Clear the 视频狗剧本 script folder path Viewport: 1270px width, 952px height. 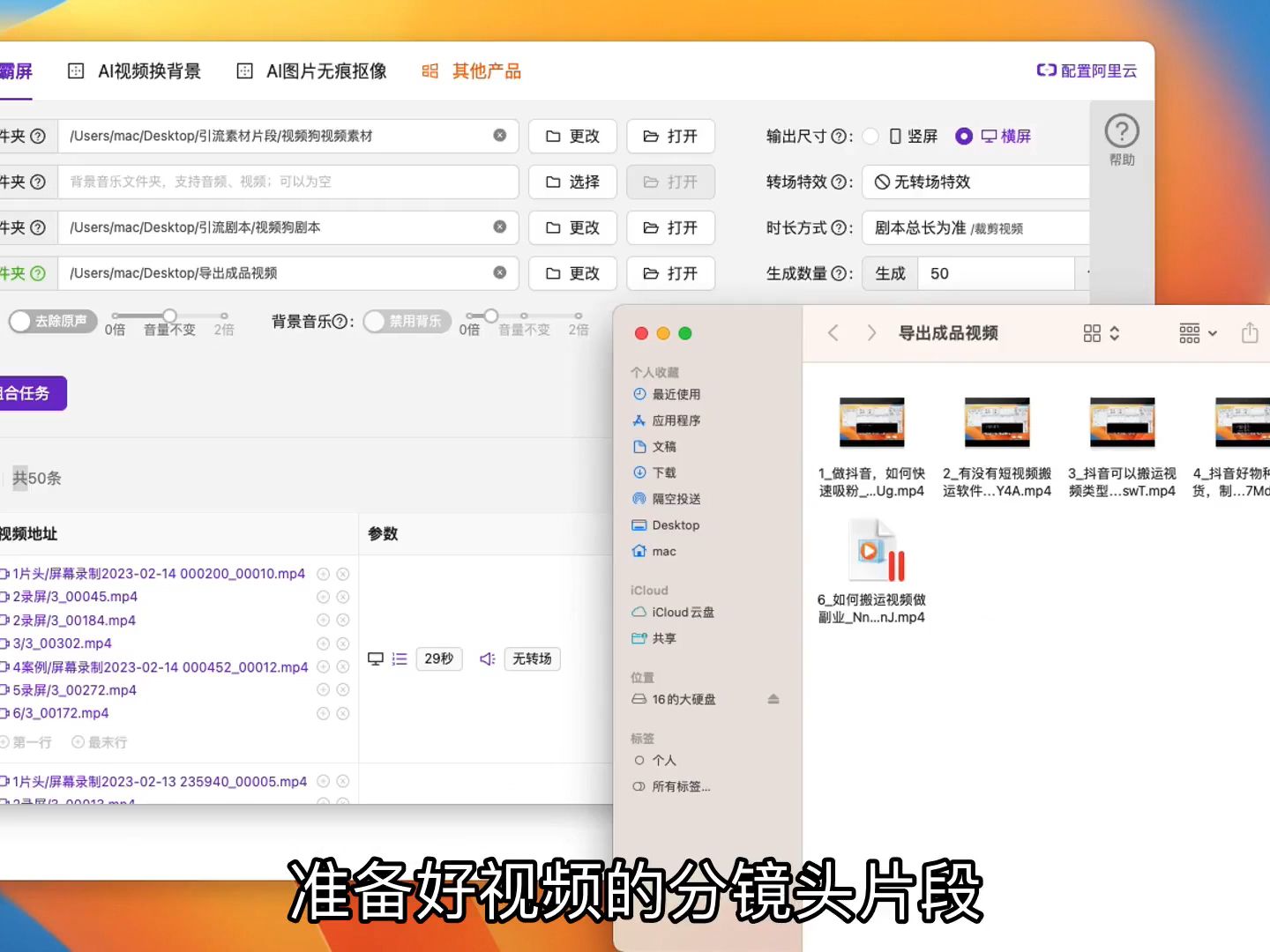pyautogui.click(x=500, y=227)
